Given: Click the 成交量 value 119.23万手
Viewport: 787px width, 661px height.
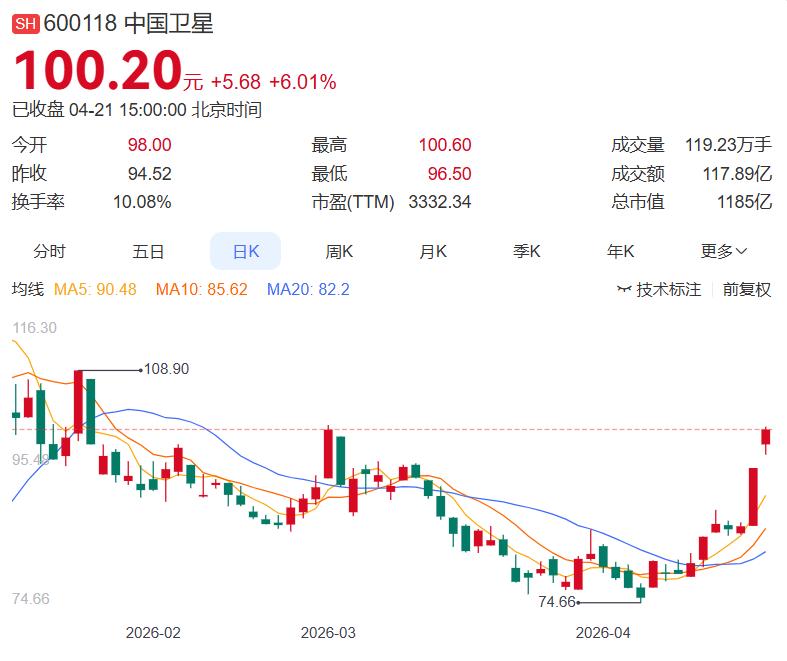Looking at the screenshot, I should coord(728,145).
